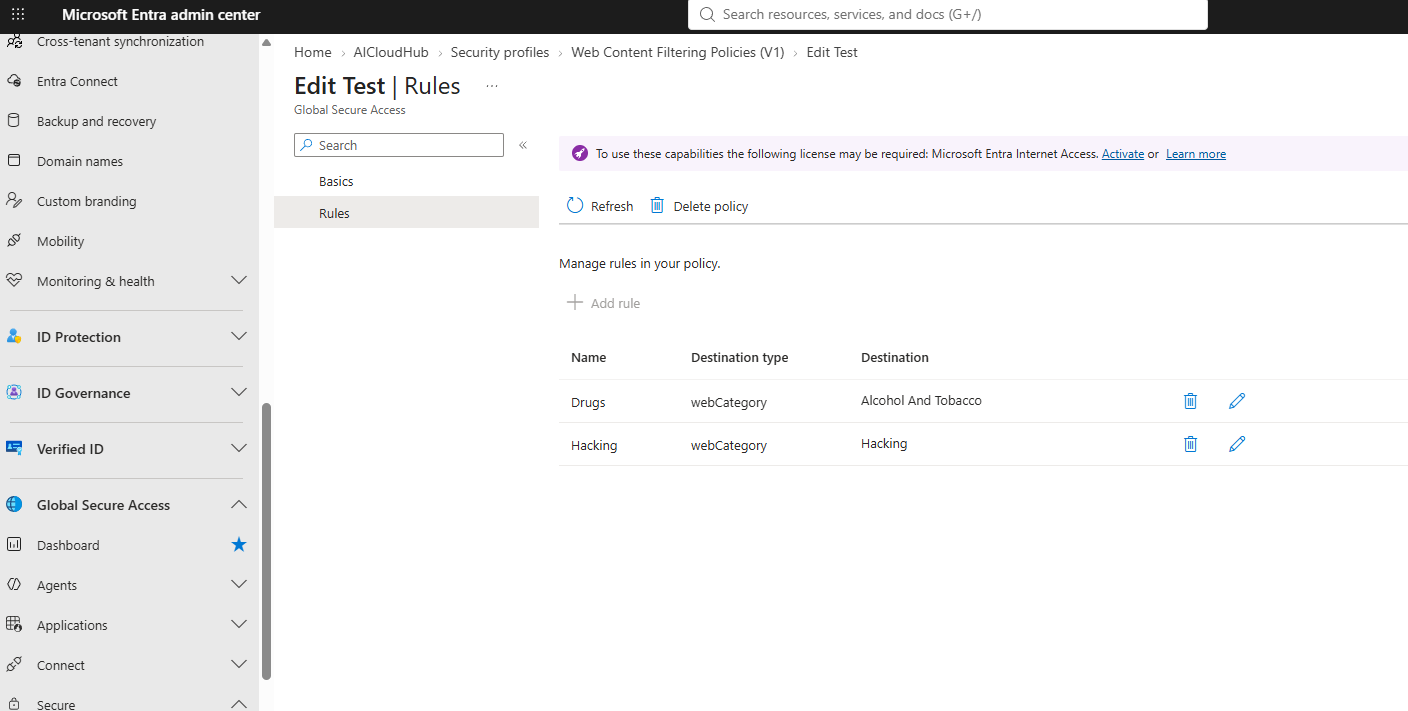Expand the ID Governance section

tap(239, 393)
